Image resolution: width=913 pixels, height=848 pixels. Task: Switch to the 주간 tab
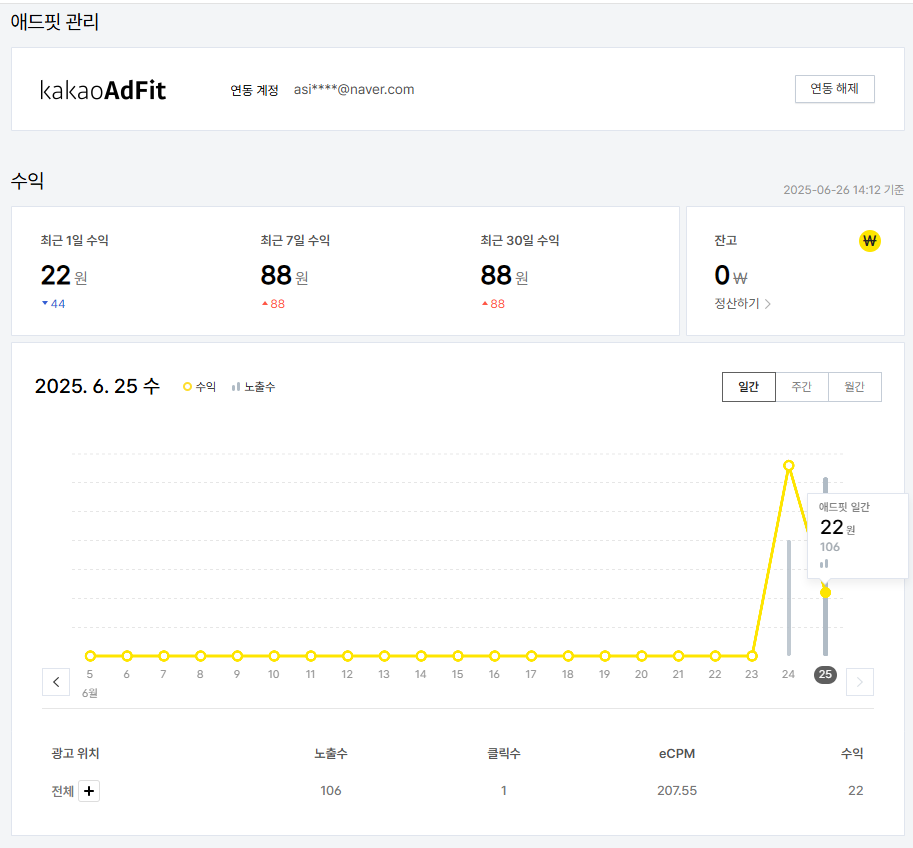802,387
